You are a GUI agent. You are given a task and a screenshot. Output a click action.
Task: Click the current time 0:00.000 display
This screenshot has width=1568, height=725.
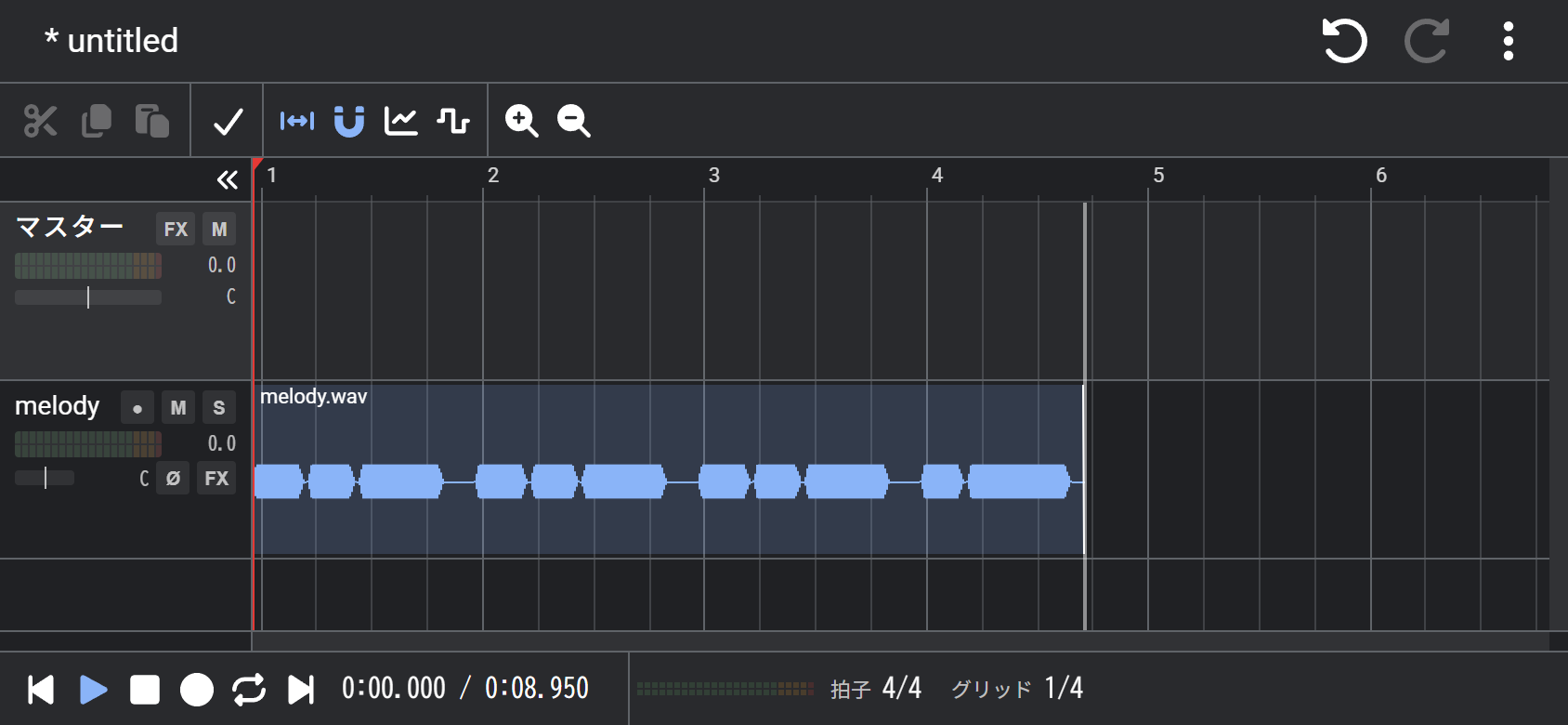(394, 688)
